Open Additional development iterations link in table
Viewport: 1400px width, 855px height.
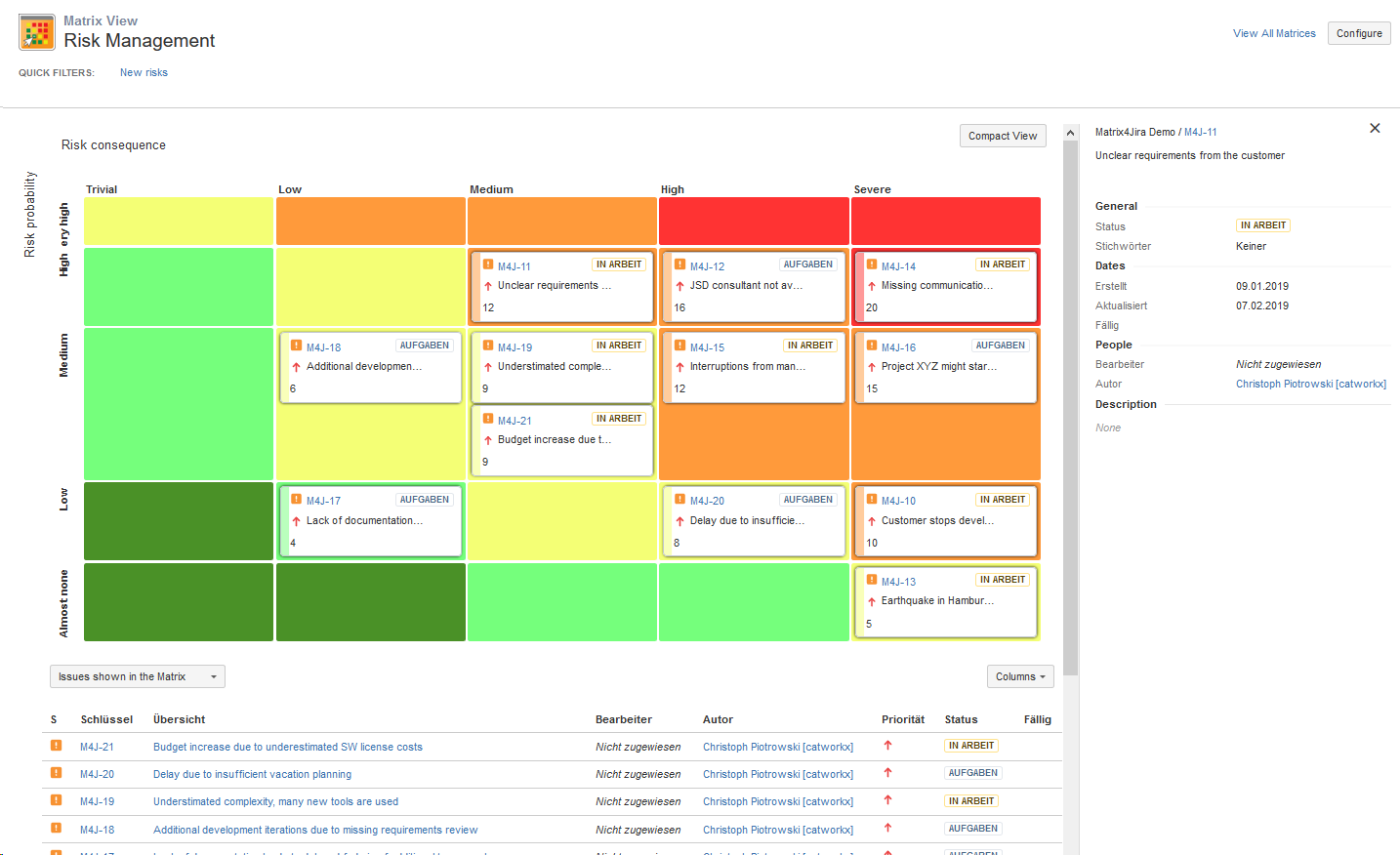point(315,830)
